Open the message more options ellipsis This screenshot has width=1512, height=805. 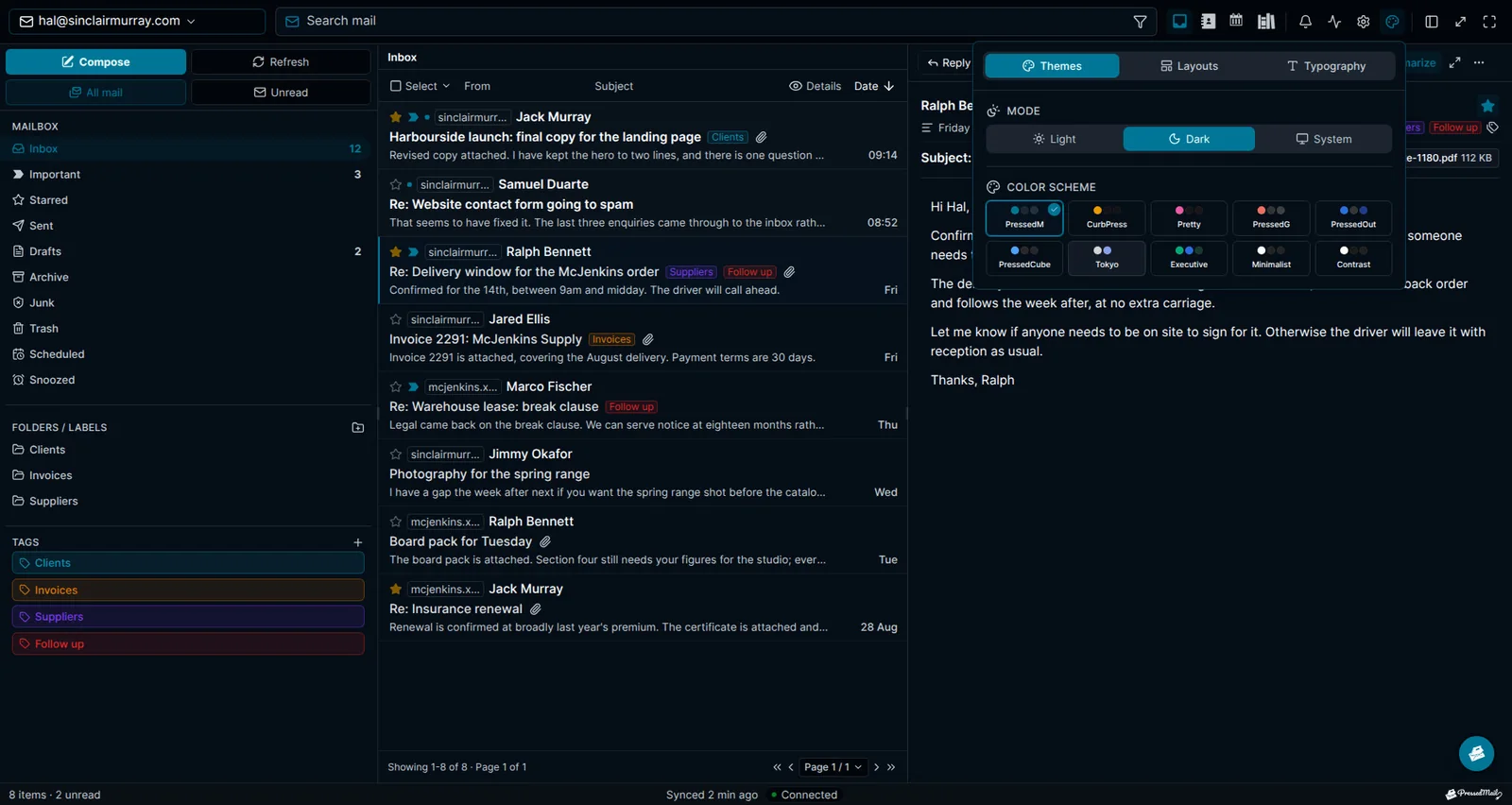[x=1479, y=62]
